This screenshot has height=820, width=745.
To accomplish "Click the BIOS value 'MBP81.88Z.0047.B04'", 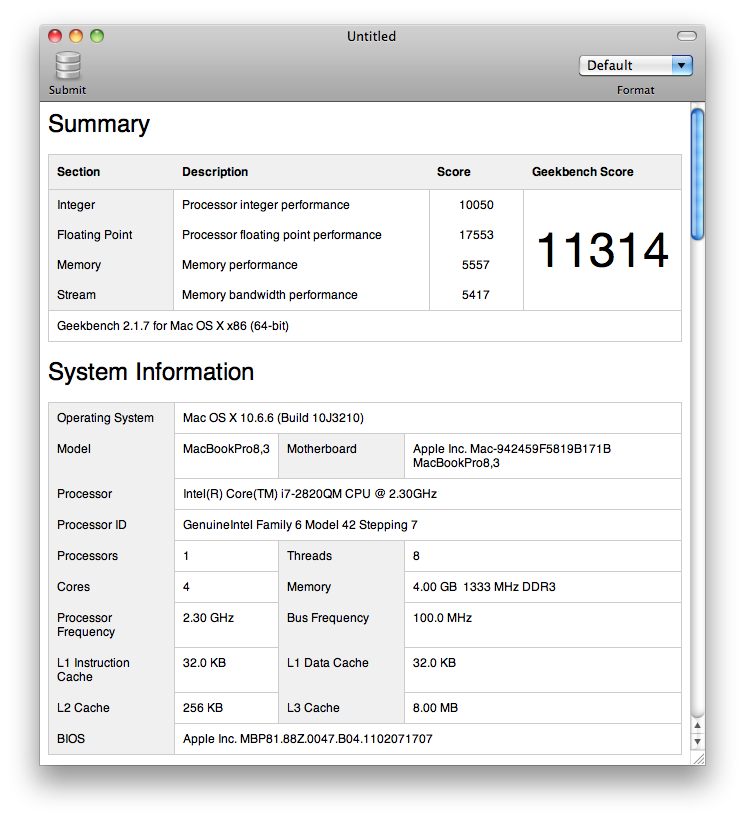I will tap(307, 738).
